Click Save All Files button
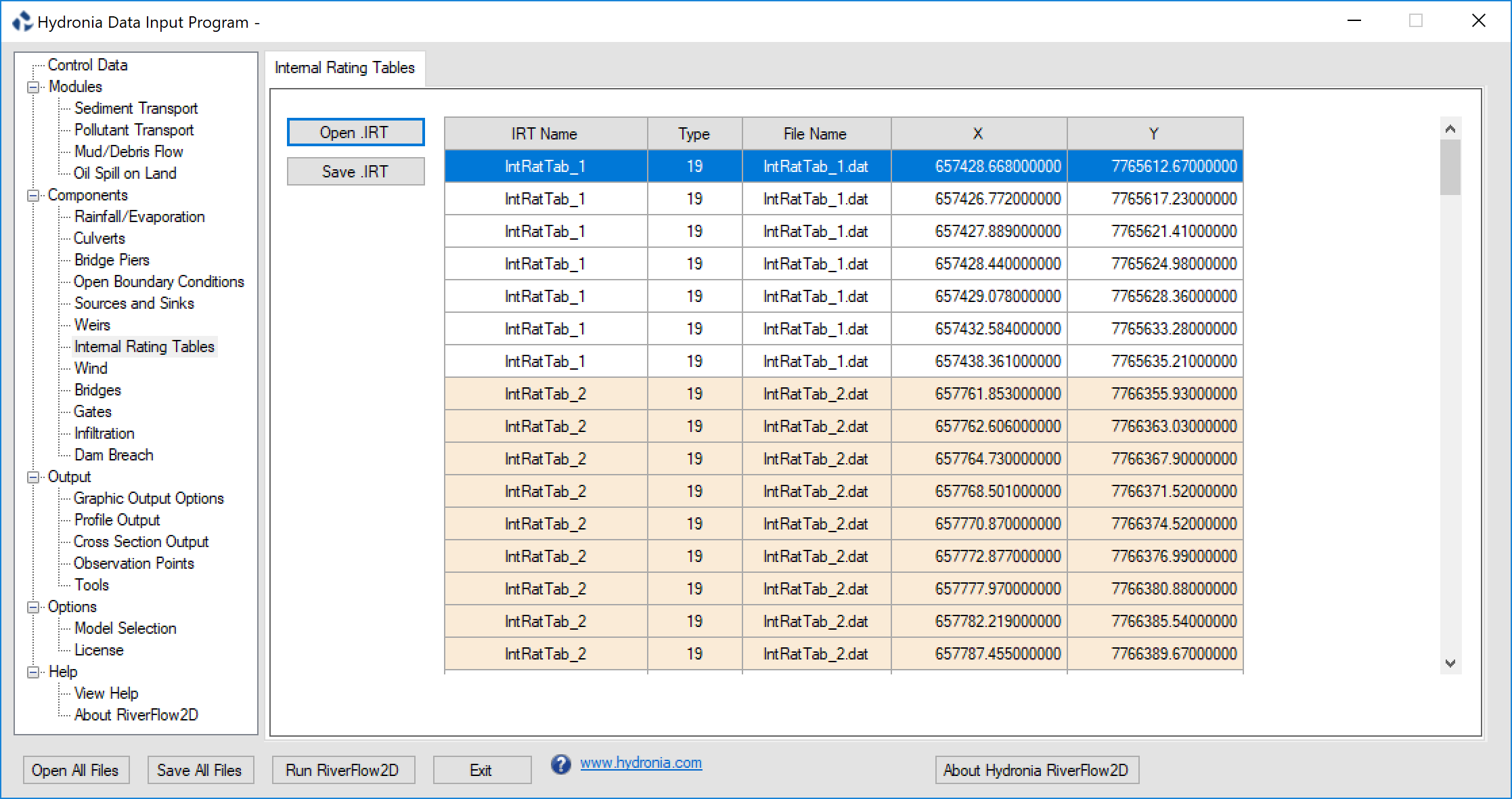Image resolution: width=1512 pixels, height=799 pixels. point(200,770)
